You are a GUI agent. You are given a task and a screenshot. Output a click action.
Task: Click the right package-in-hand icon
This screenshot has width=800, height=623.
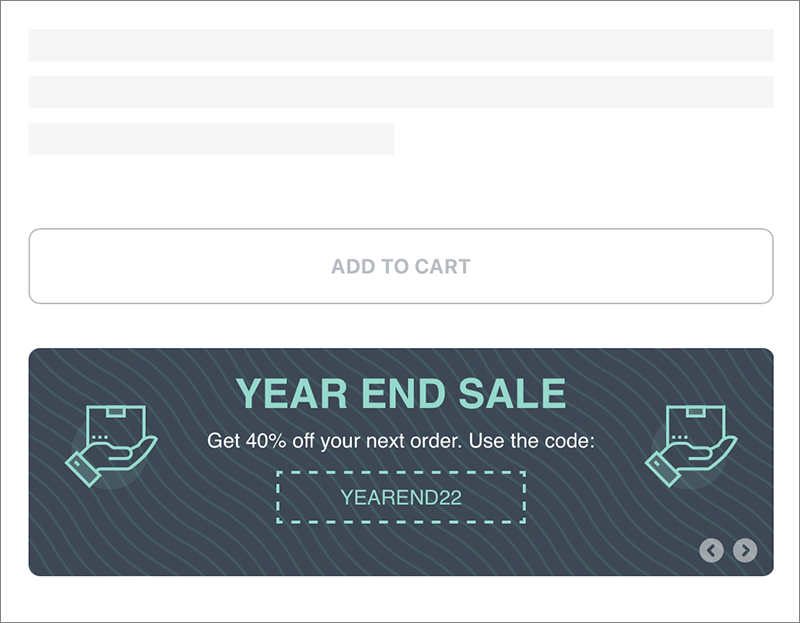pos(691,445)
